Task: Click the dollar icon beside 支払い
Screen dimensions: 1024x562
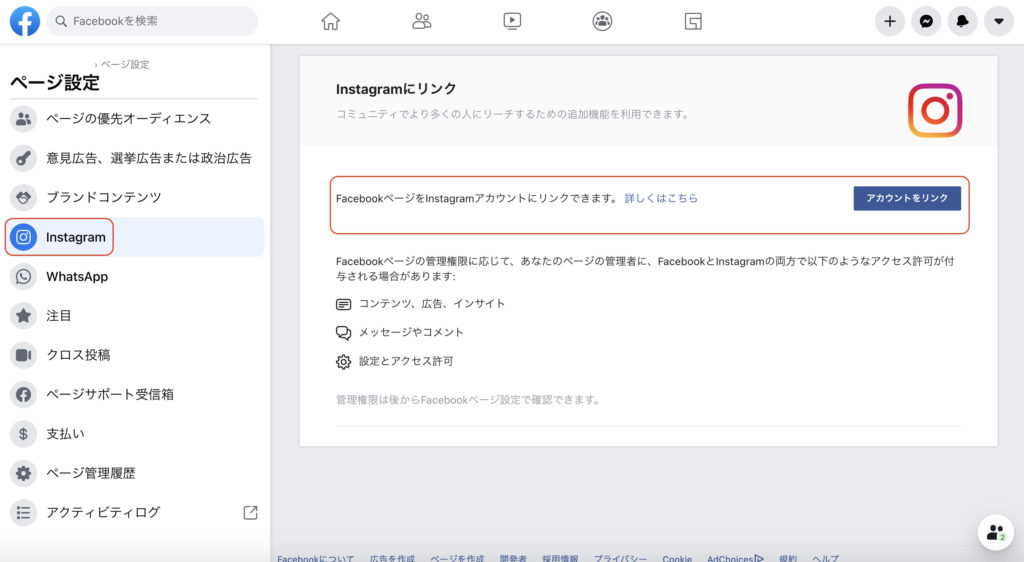Action: pos(24,433)
